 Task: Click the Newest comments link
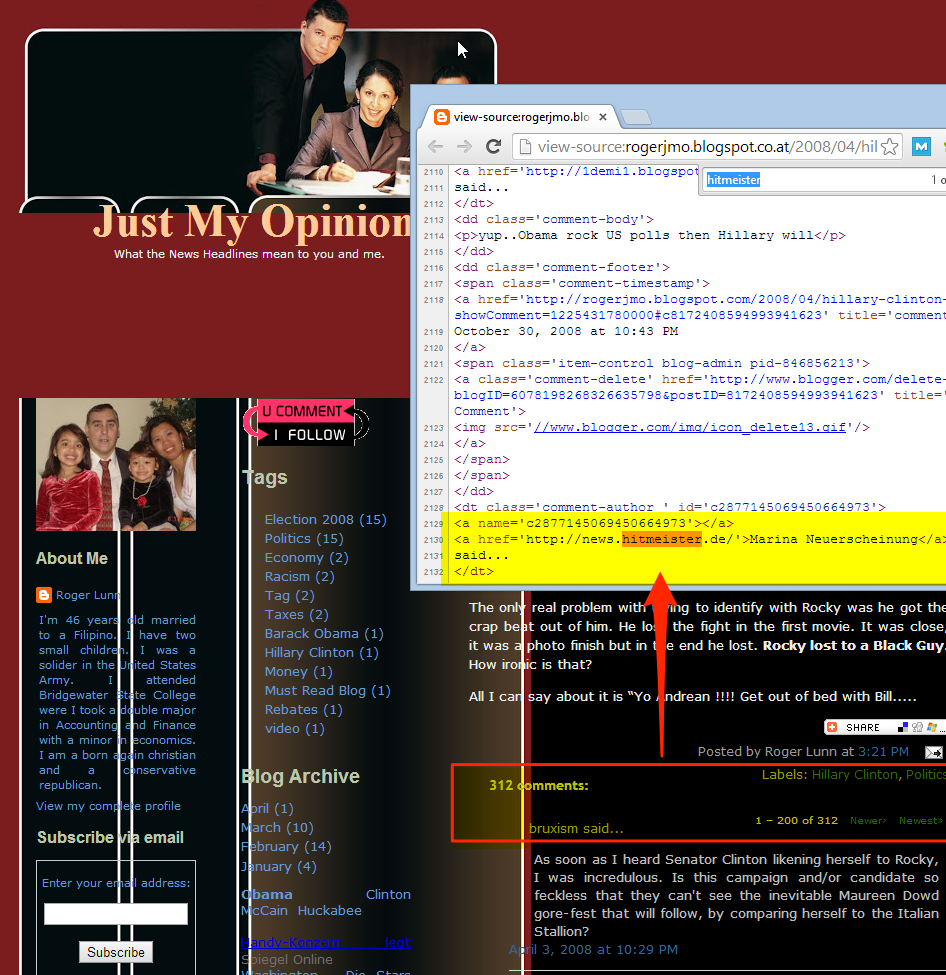tap(920, 821)
